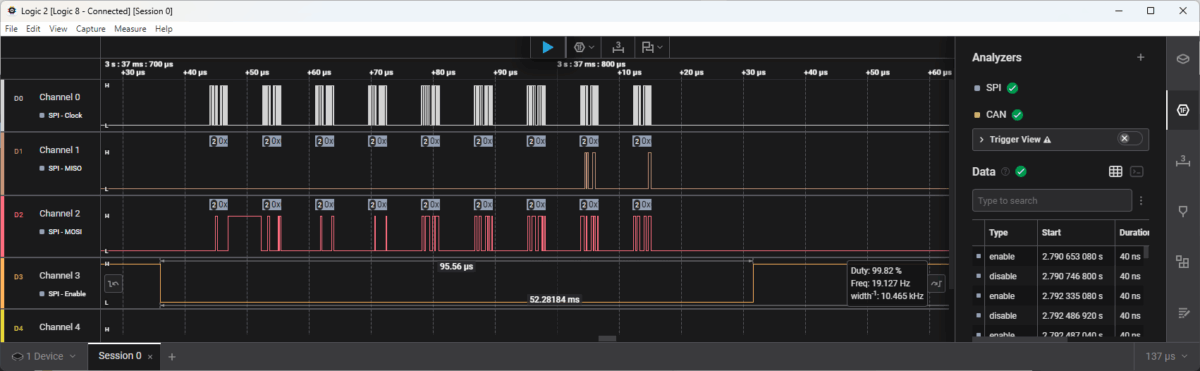Add a new session tab
Viewport: 1200px width, 371px height.
[172, 356]
